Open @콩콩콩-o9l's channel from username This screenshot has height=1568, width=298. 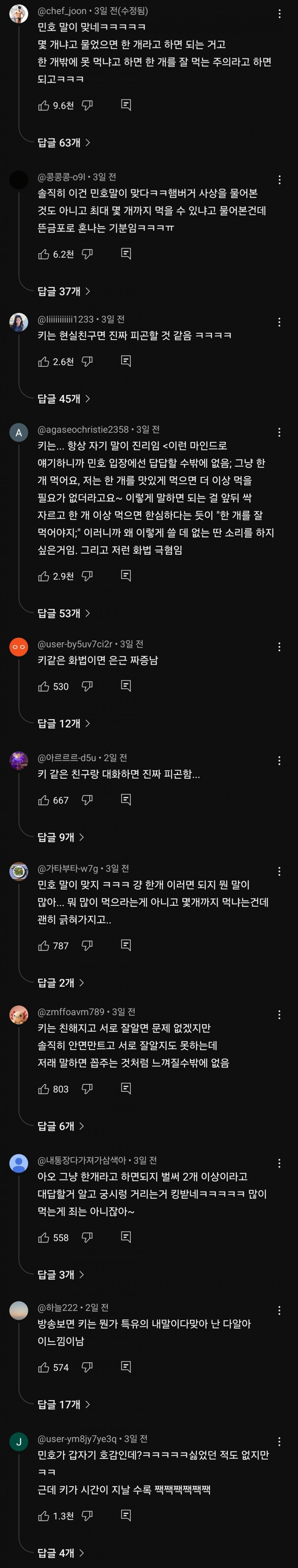click(61, 177)
